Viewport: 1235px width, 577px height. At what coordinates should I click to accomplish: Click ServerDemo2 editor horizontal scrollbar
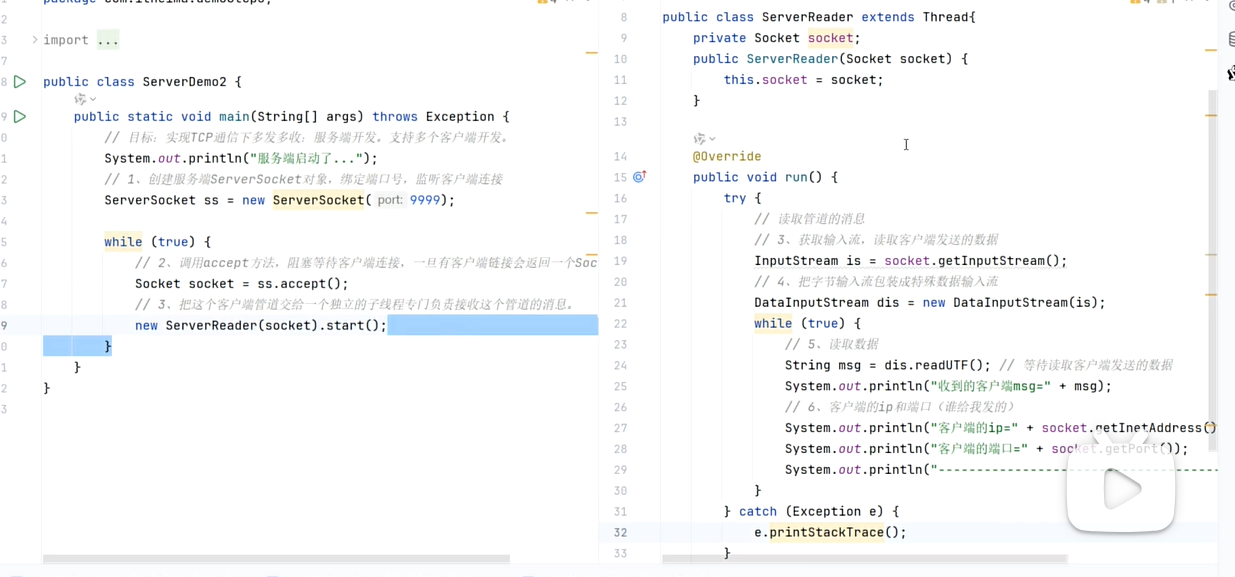tap(276, 559)
